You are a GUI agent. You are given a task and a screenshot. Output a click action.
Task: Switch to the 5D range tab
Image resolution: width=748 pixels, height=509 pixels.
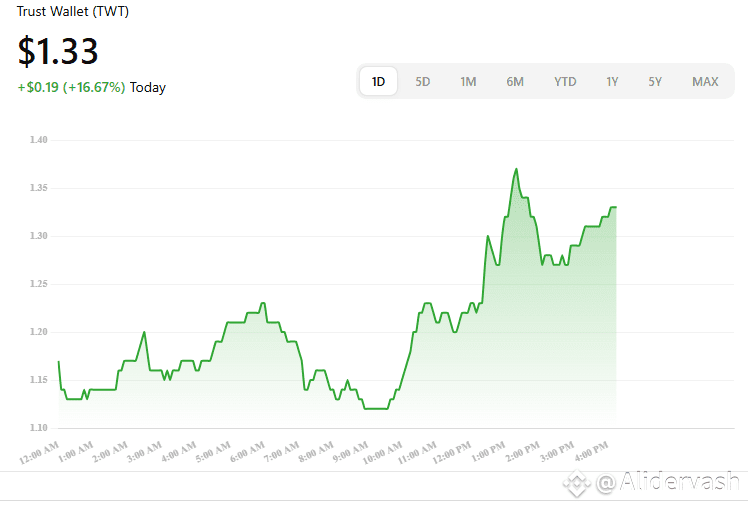pos(422,82)
